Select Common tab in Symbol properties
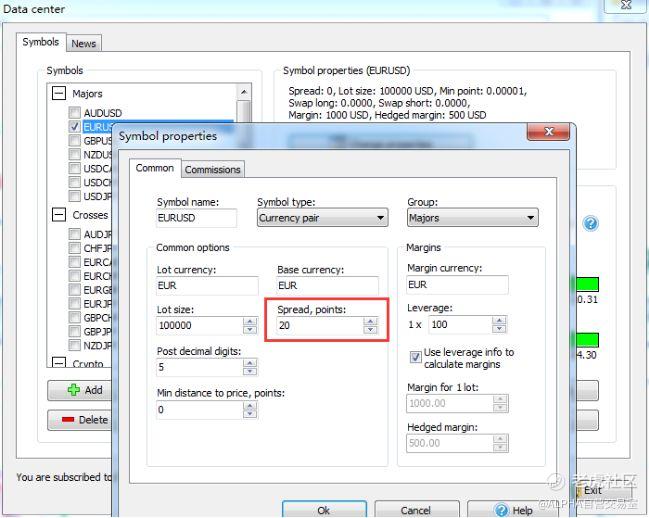 (155, 168)
